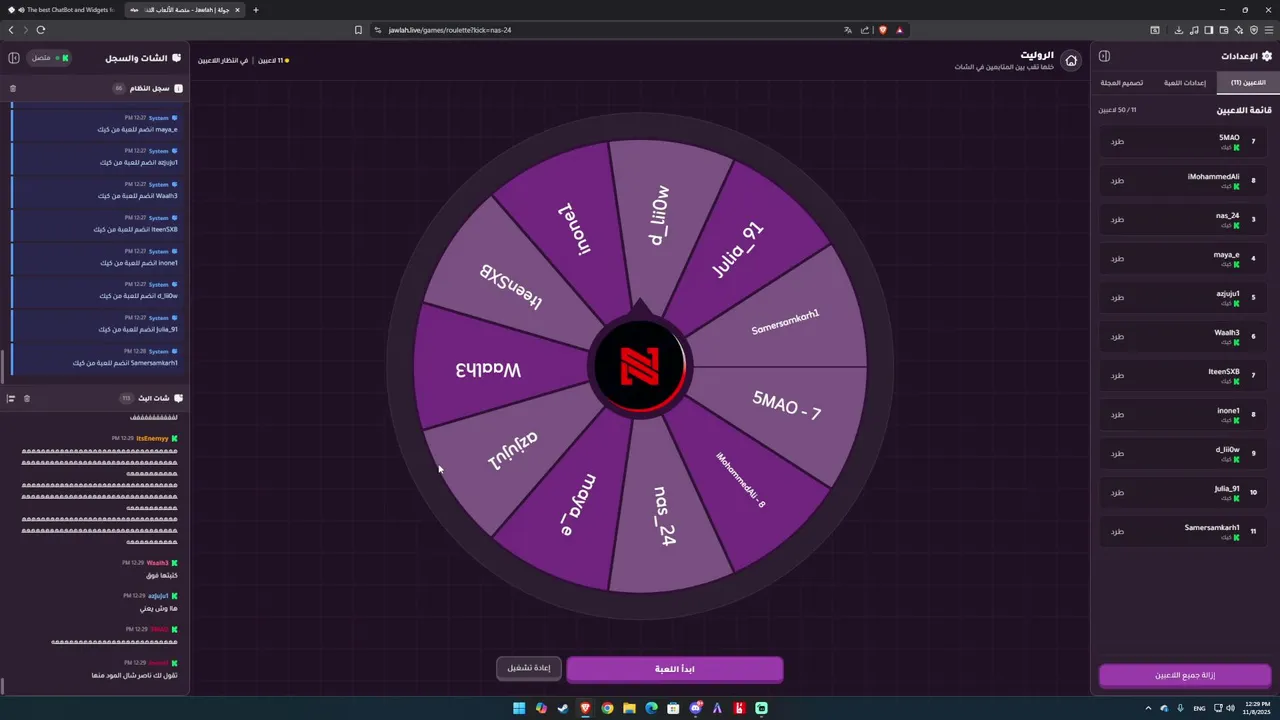Show hidden system tray icons
Image resolution: width=1280 pixels, height=720 pixels.
(x=1149, y=708)
